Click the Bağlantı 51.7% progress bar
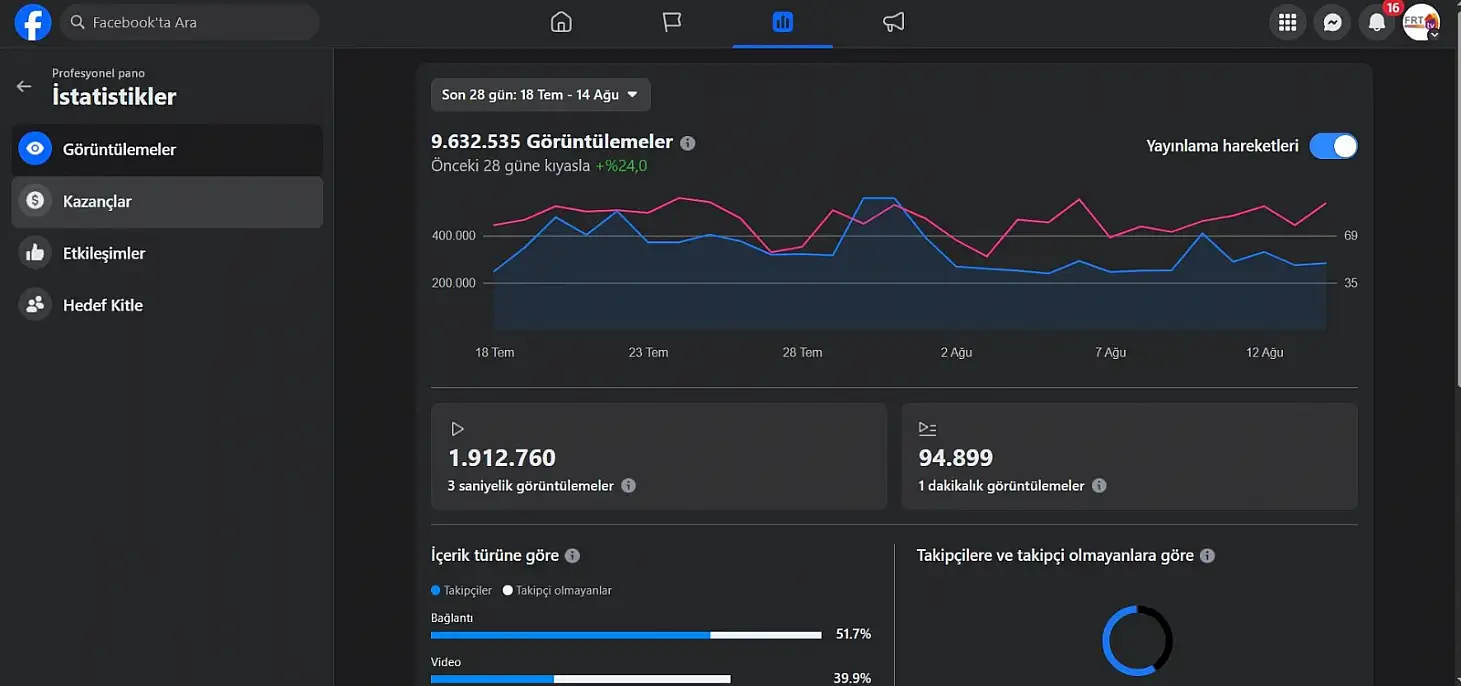 pos(626,635)
